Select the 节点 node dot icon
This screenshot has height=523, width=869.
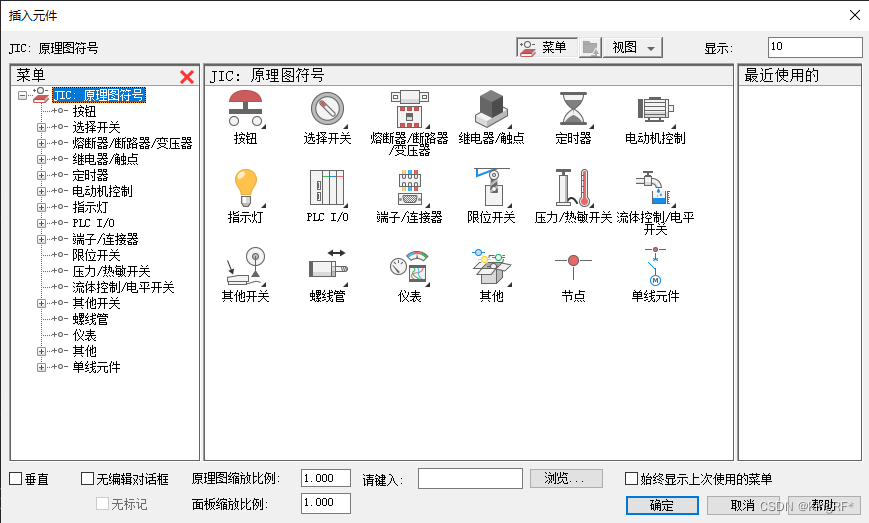(x=574, y=266)
